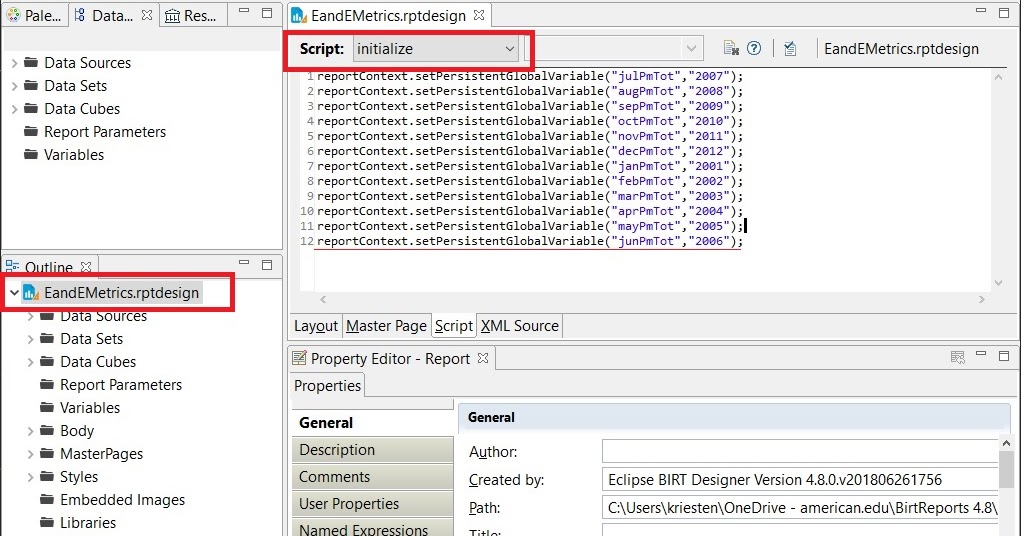Click the script editor scroll right arrow
Viewport: 1021px width, 536px height.
982,300
